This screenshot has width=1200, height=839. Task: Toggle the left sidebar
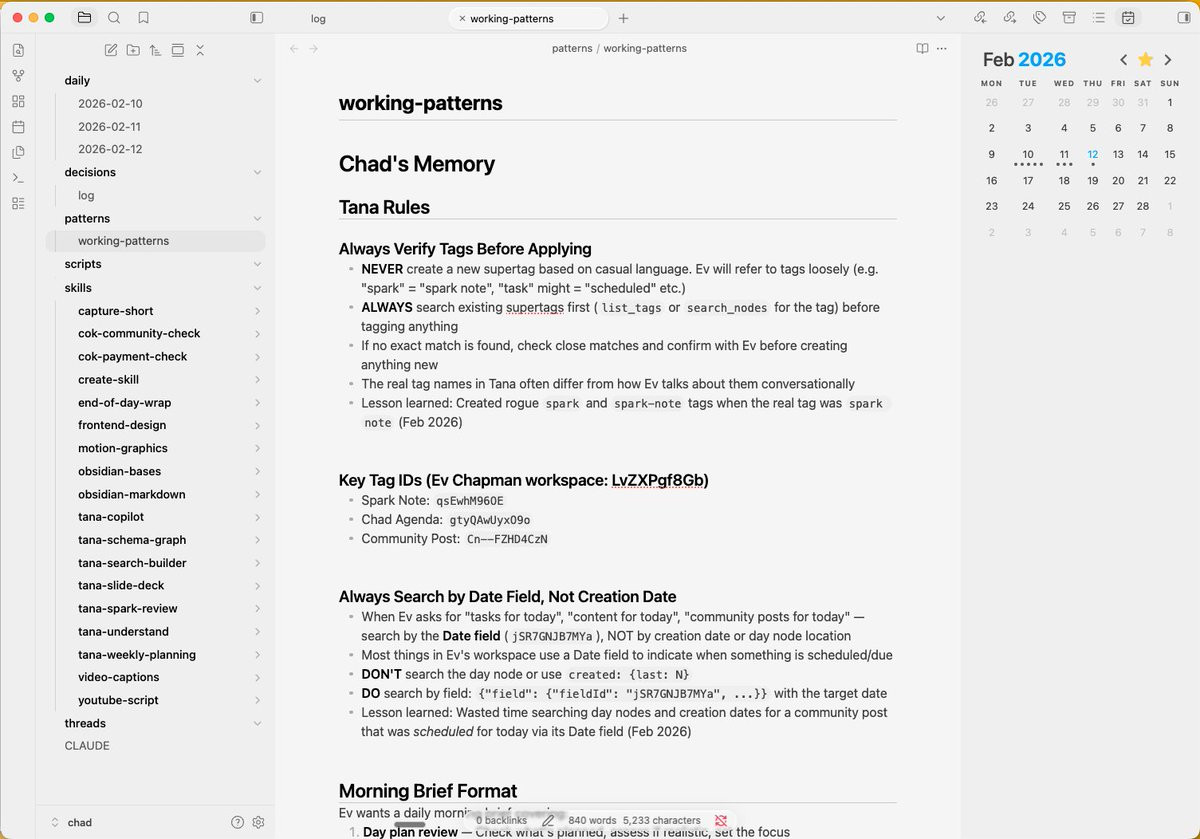click(257, 18)
